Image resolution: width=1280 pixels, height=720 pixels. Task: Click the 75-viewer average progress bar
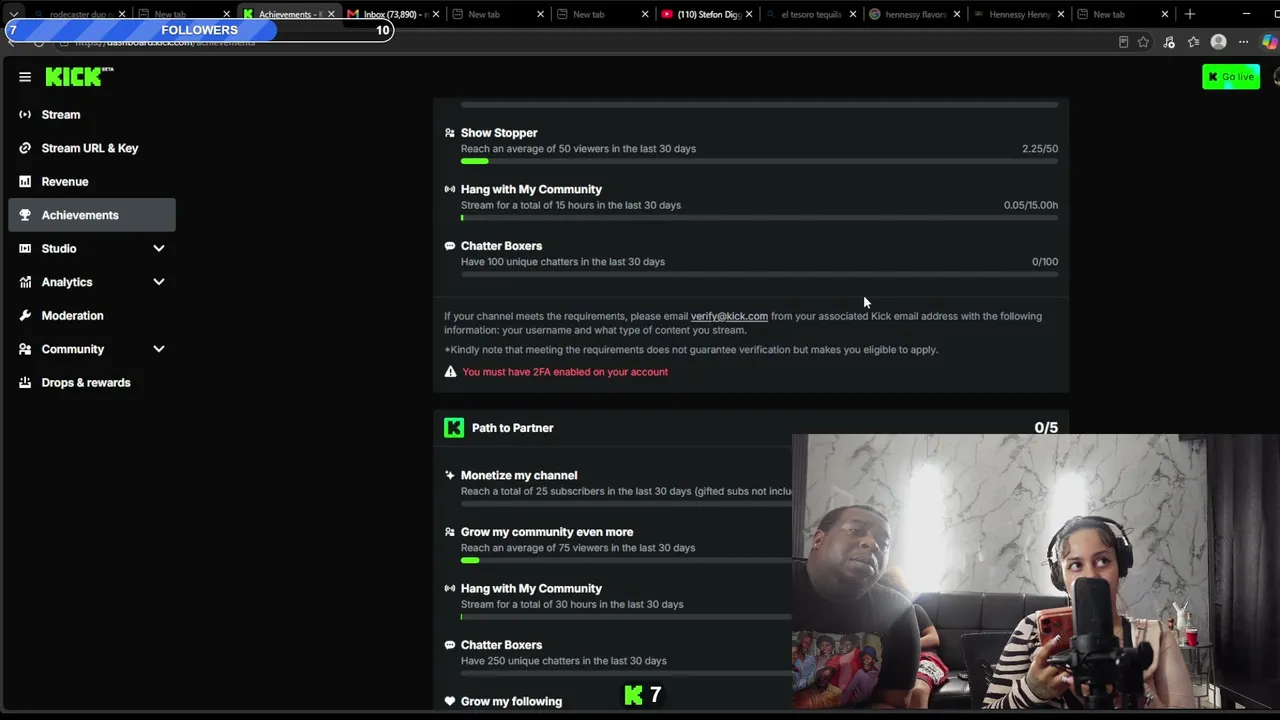[626, 560]
